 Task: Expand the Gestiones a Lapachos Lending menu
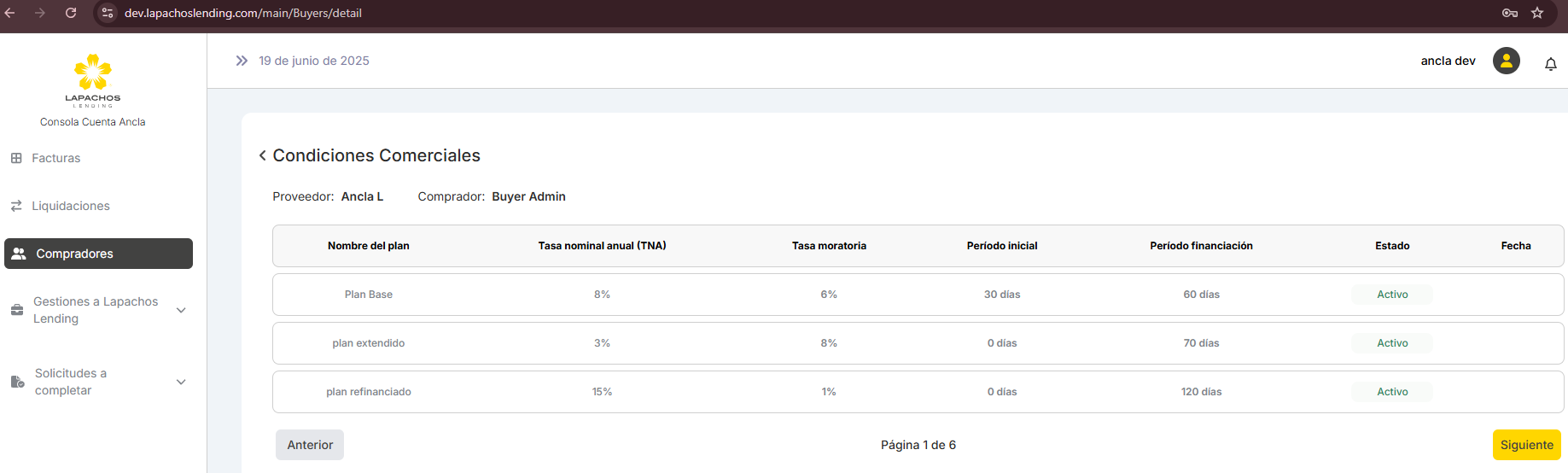click(x=181, y=310)
